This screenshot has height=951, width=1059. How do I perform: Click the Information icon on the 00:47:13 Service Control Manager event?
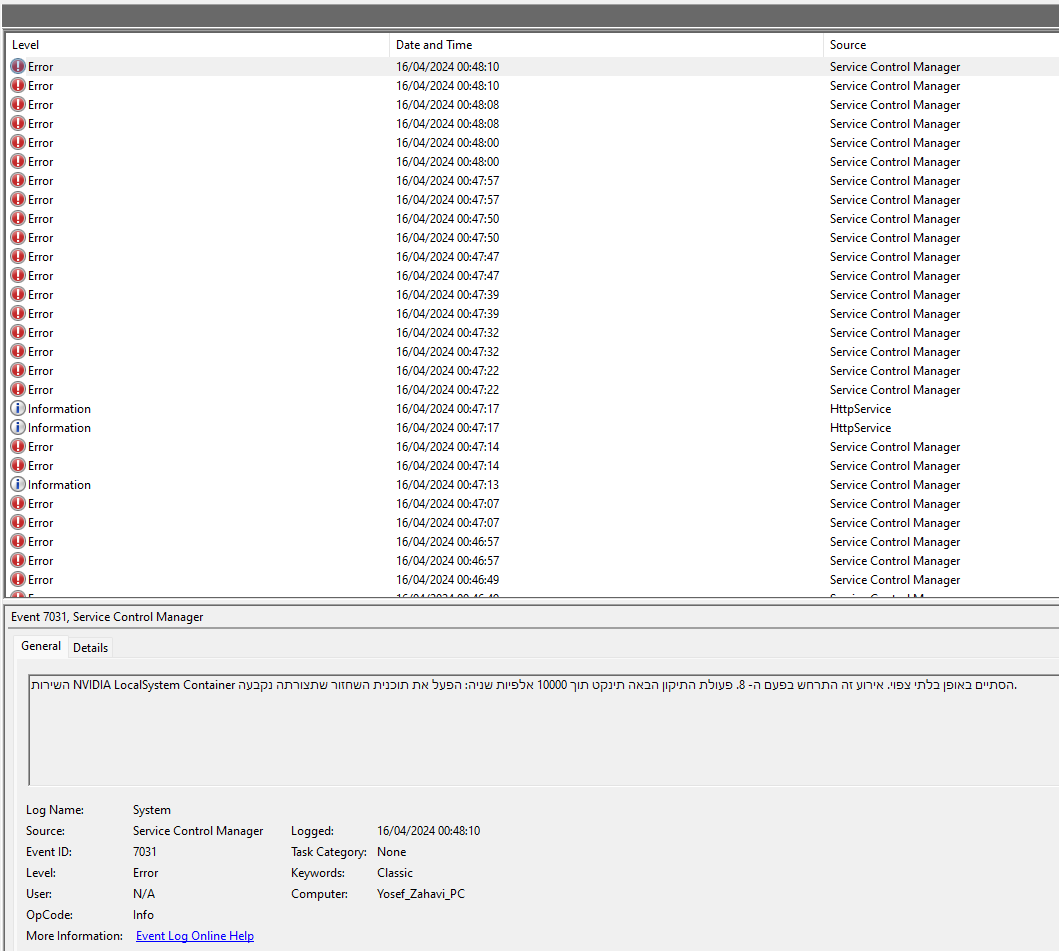tap(19, 484)
